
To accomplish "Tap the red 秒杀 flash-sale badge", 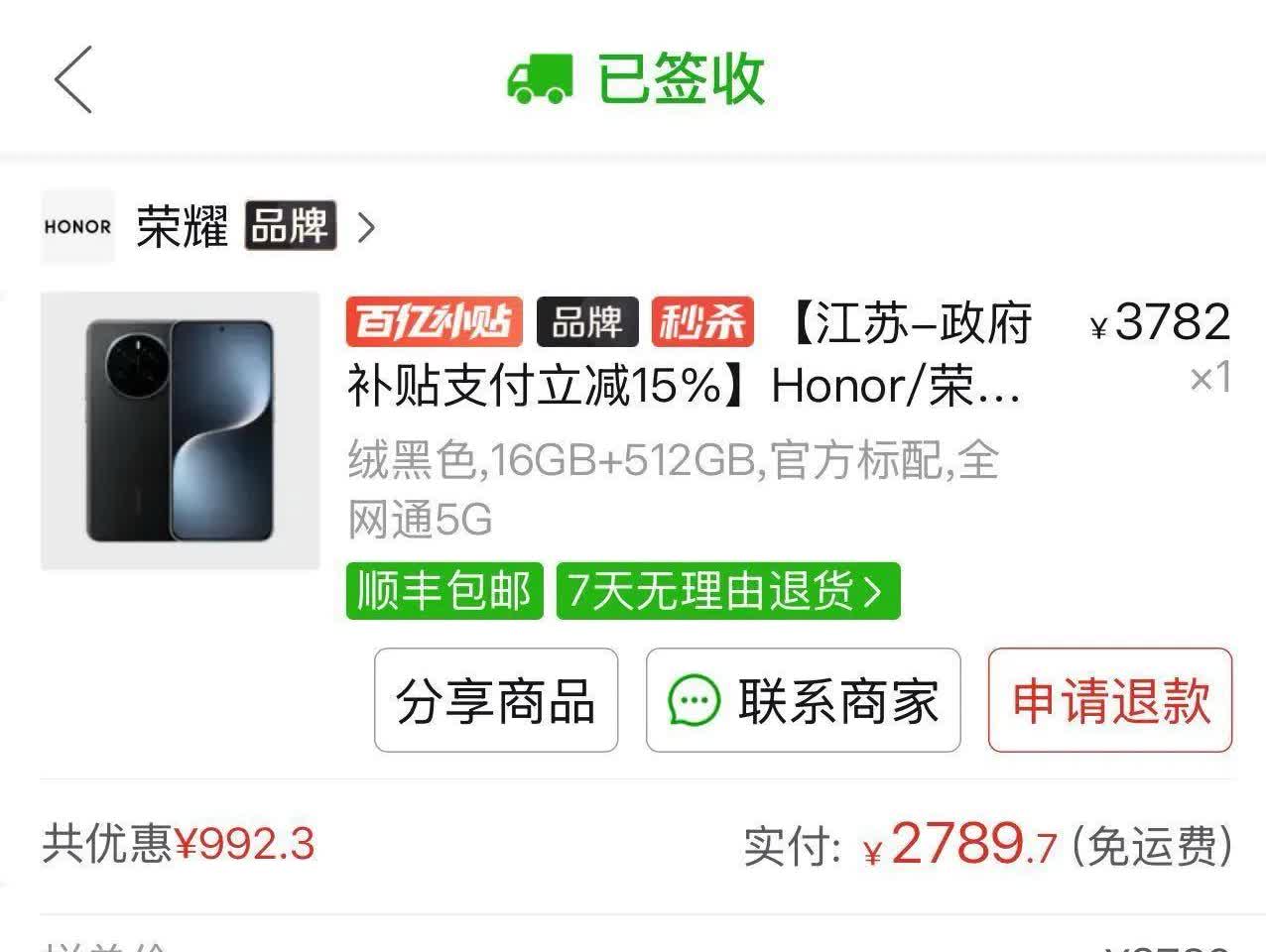I will click(x=702, y=322).
